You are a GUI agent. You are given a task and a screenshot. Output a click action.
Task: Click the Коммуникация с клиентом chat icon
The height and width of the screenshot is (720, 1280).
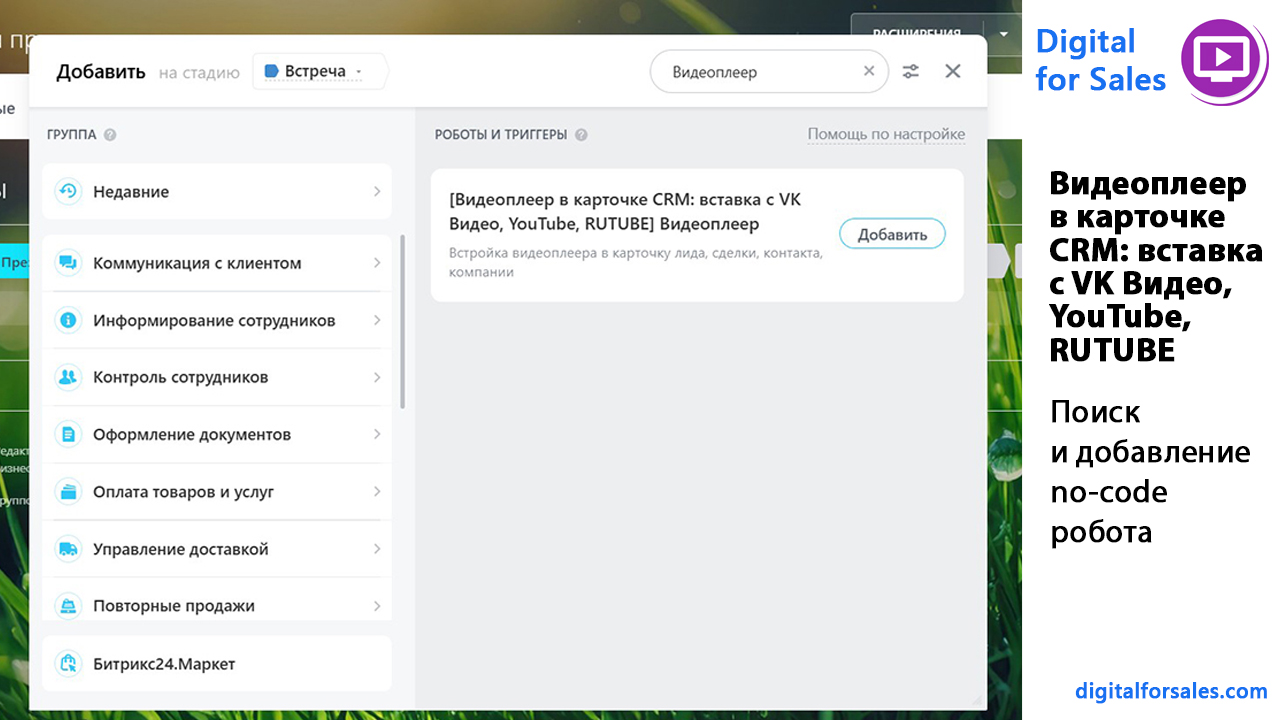pyautogui.click(x=68, y=263)
